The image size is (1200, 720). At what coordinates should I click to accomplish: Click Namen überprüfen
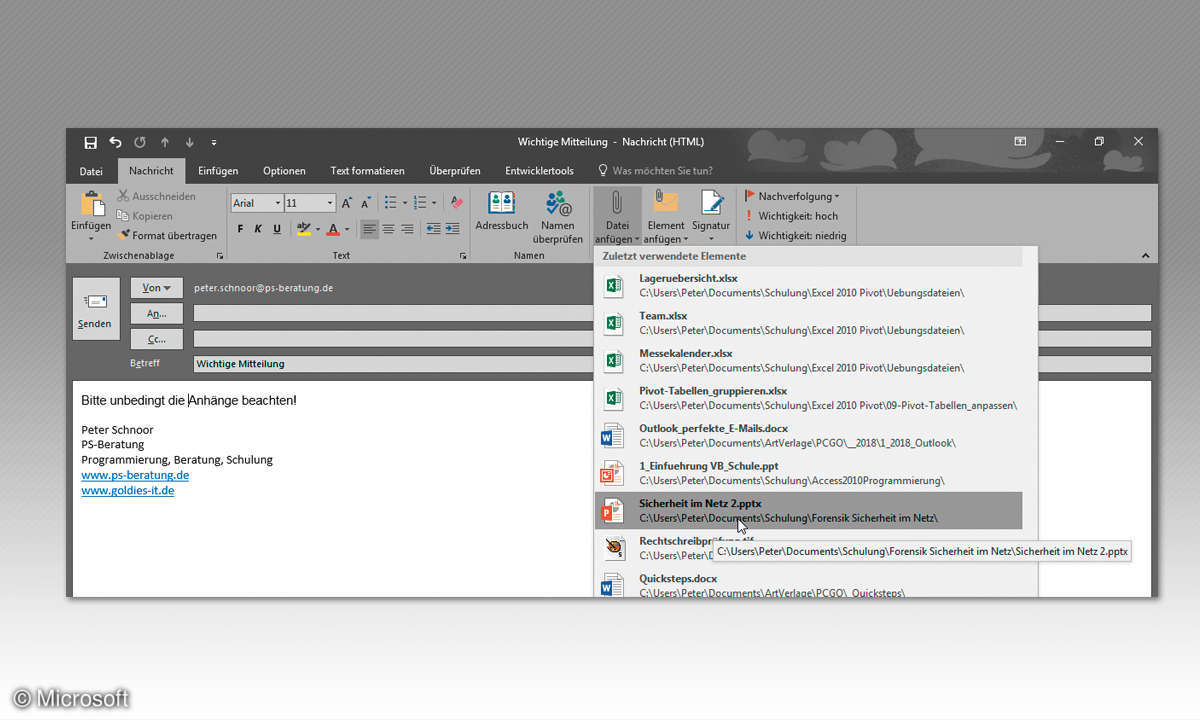tap(558, 216)
